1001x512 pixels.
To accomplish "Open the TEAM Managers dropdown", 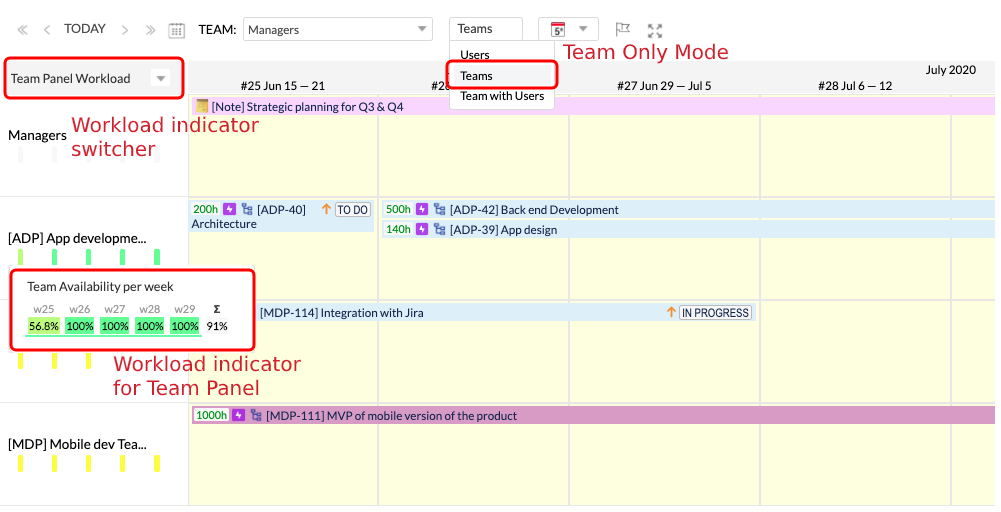I will (x=338, y=30).
